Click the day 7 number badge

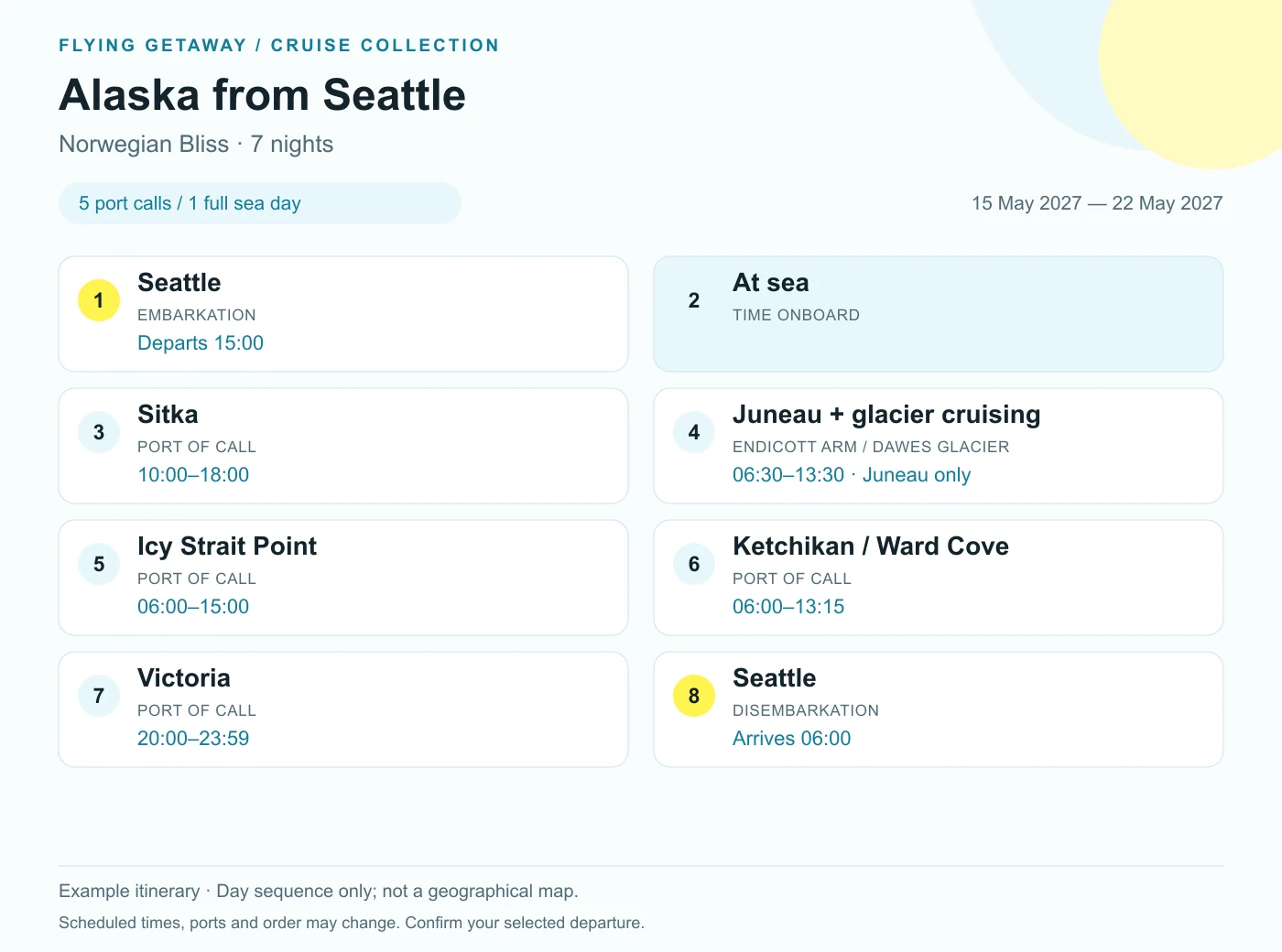tap(99, 696)
